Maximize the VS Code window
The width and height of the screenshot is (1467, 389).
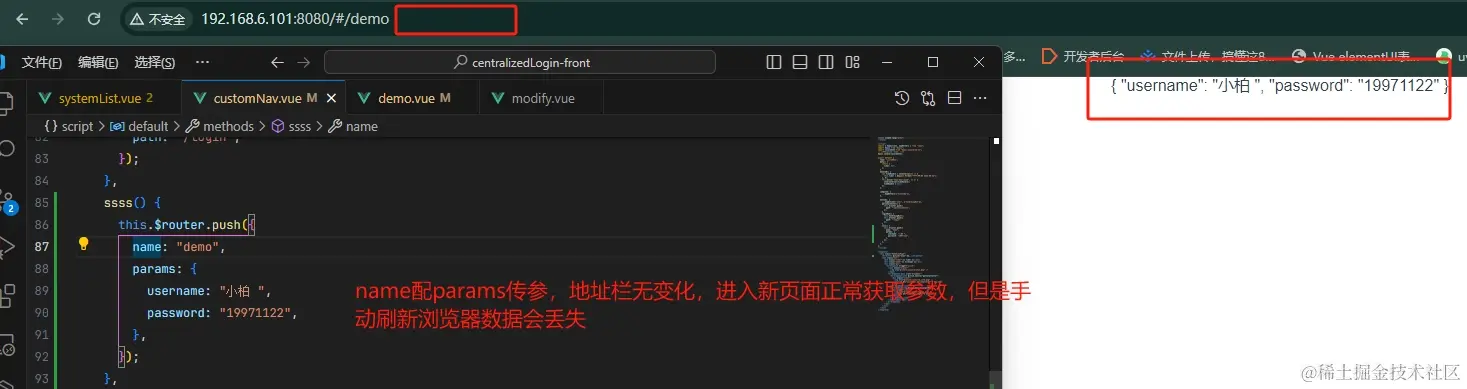coord(933,62)
